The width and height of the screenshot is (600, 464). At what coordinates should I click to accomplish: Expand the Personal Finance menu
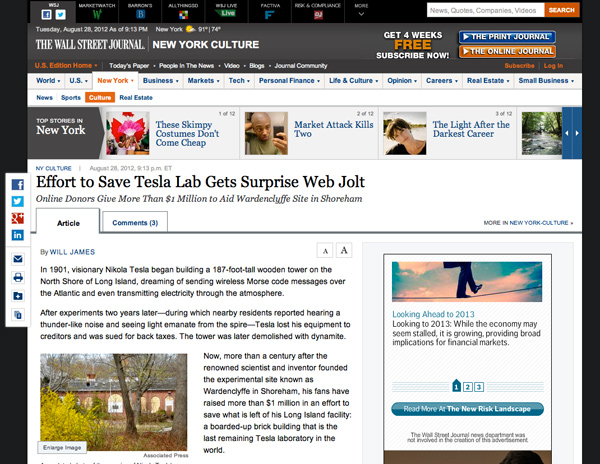tap(289, 81)
